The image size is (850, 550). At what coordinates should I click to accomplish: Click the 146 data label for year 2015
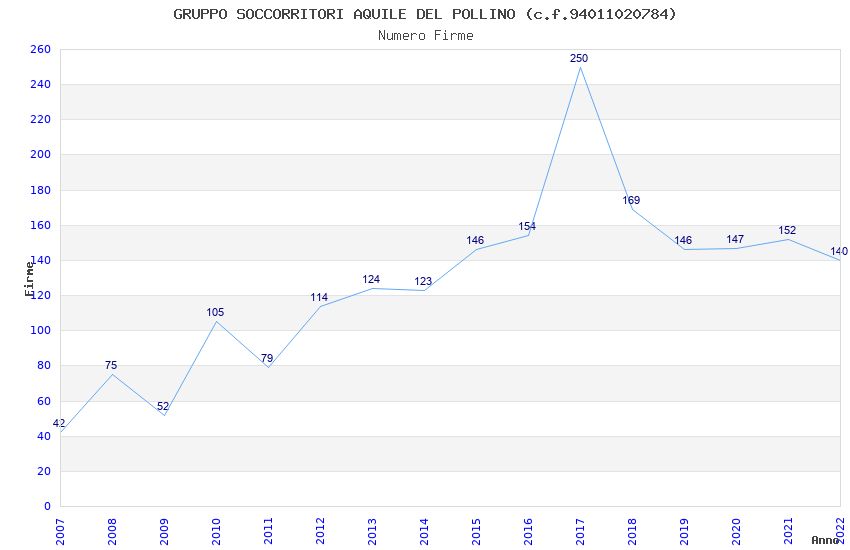pyautogui.click(x=475, y=240)
